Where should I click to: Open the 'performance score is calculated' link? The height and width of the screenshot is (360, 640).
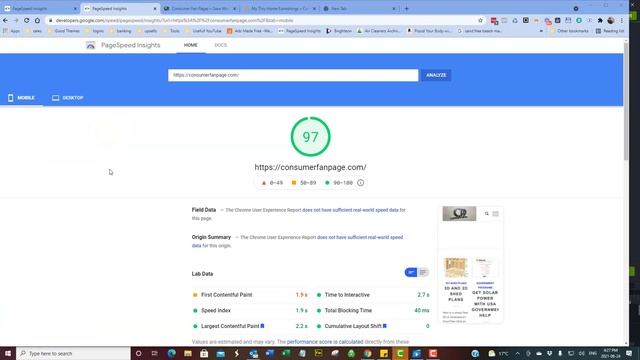click(x=325, y=342)
